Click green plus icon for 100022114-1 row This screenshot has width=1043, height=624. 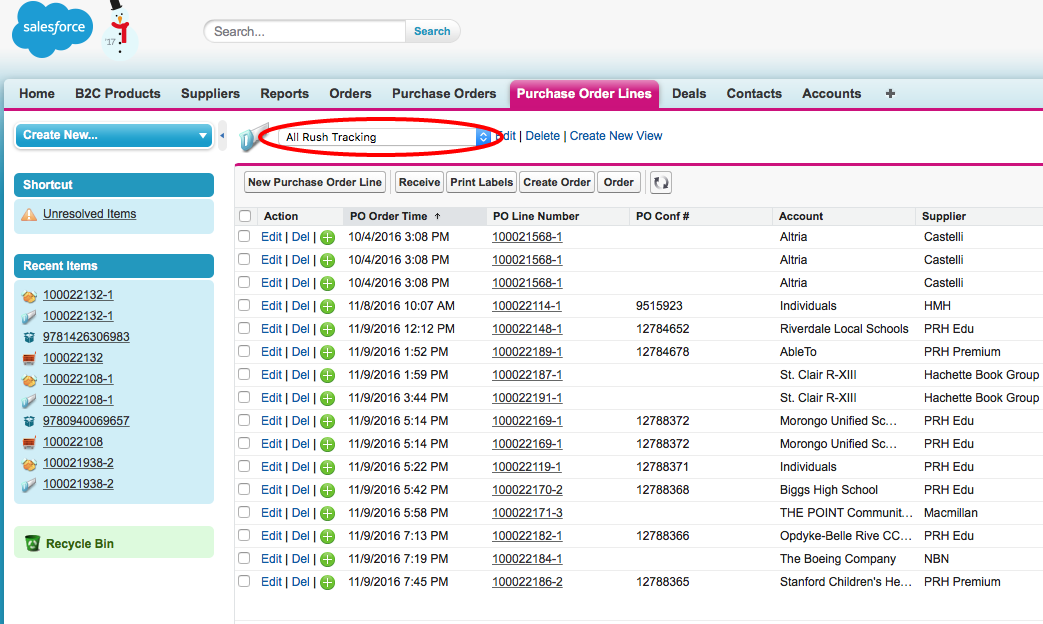[x=327, y=307]
